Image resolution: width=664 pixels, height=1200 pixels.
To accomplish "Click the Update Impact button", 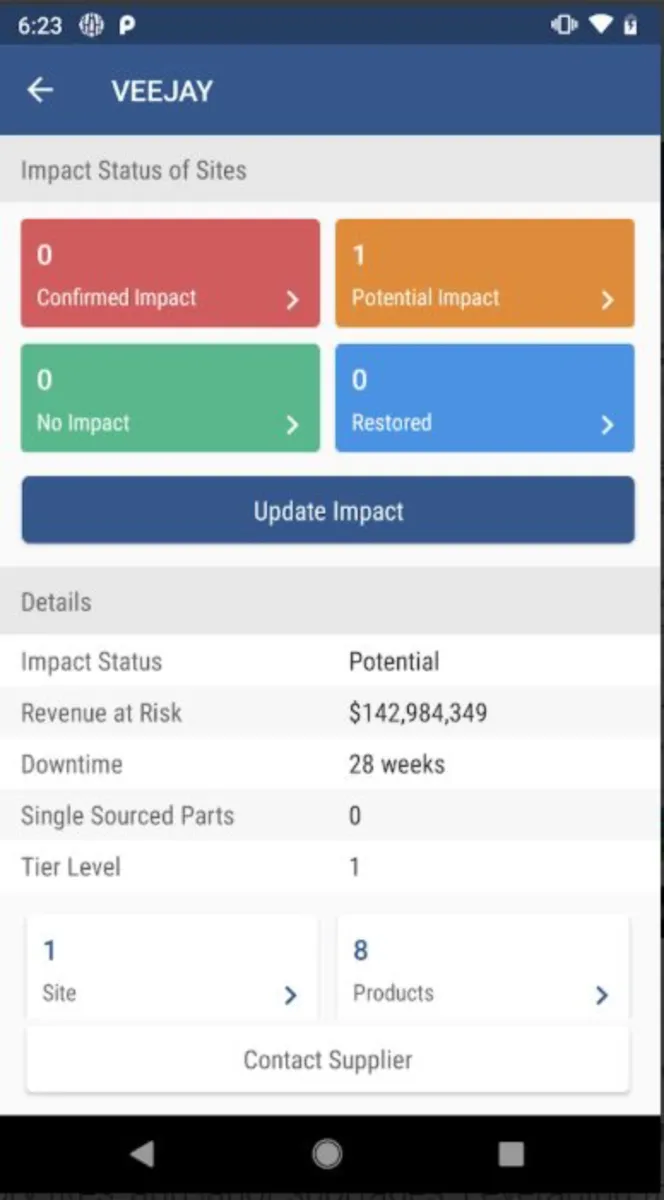I will pyautogui.click(x=328, y=511).
